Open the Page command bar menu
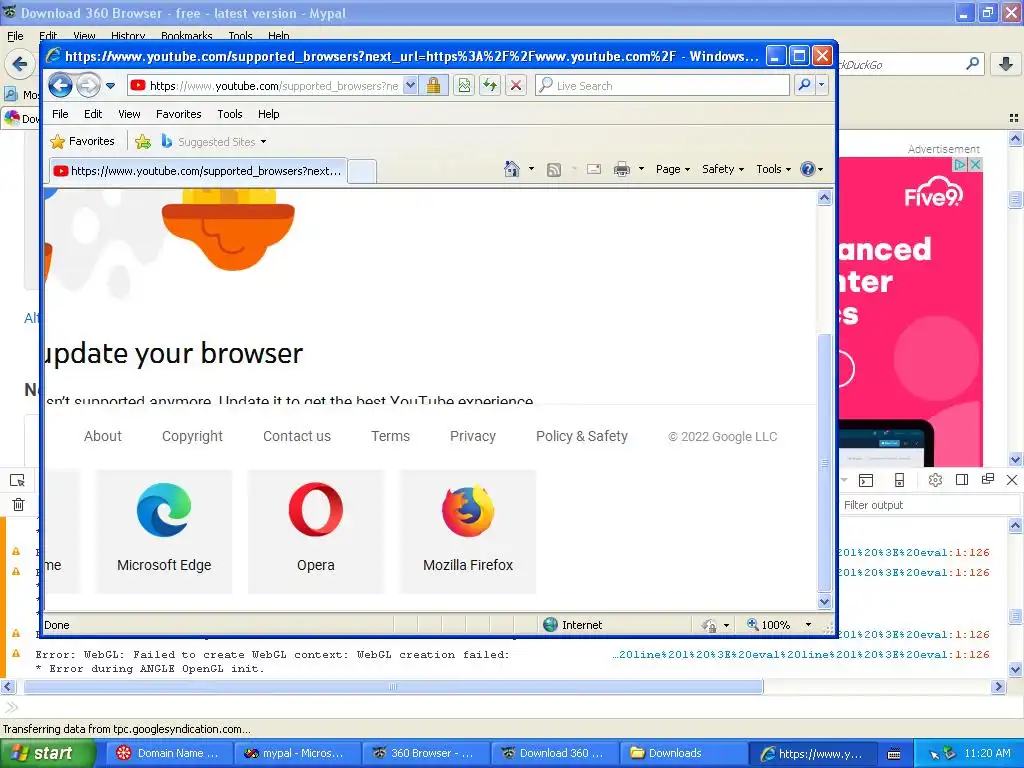 (673, 169)
